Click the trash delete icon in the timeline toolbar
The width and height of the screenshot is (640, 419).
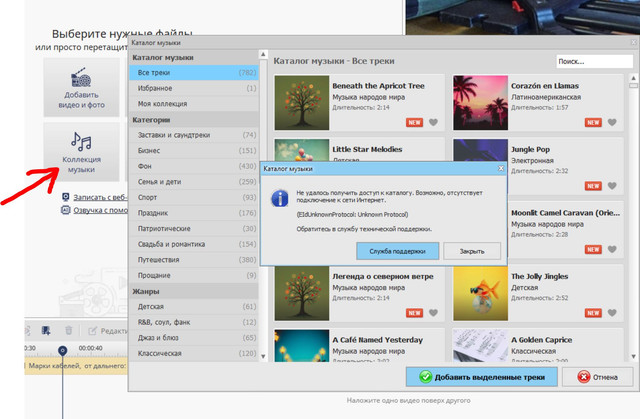pyautogui.click(x=69, y=330)
